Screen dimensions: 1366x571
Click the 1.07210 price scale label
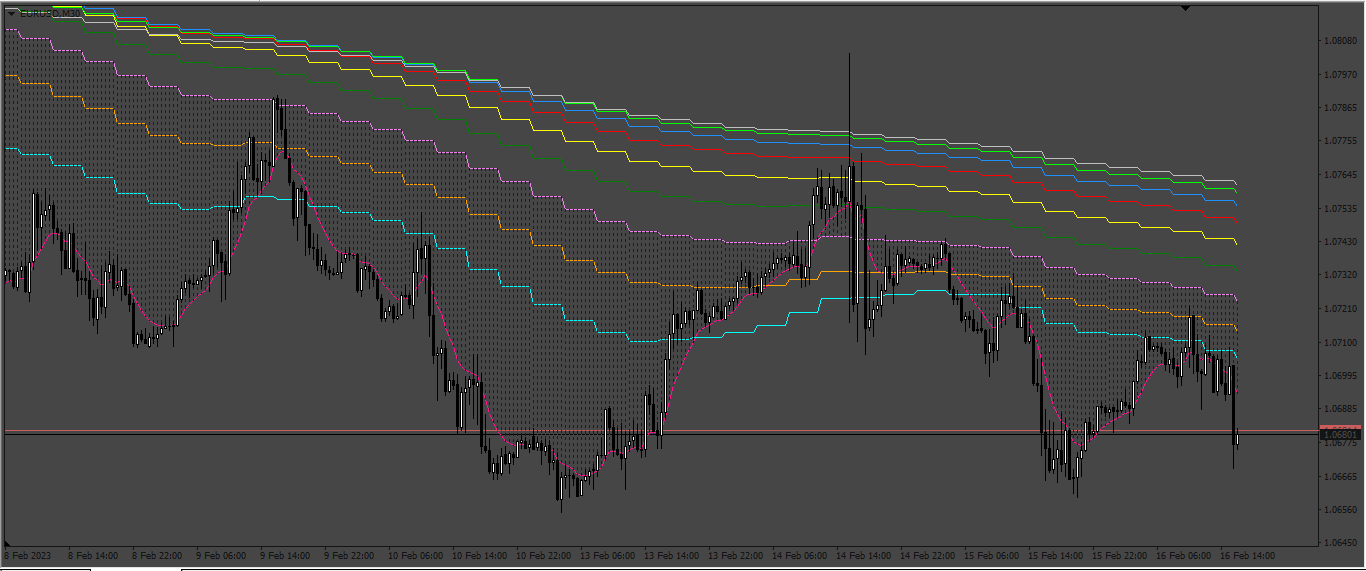[x=1340, y=309]
